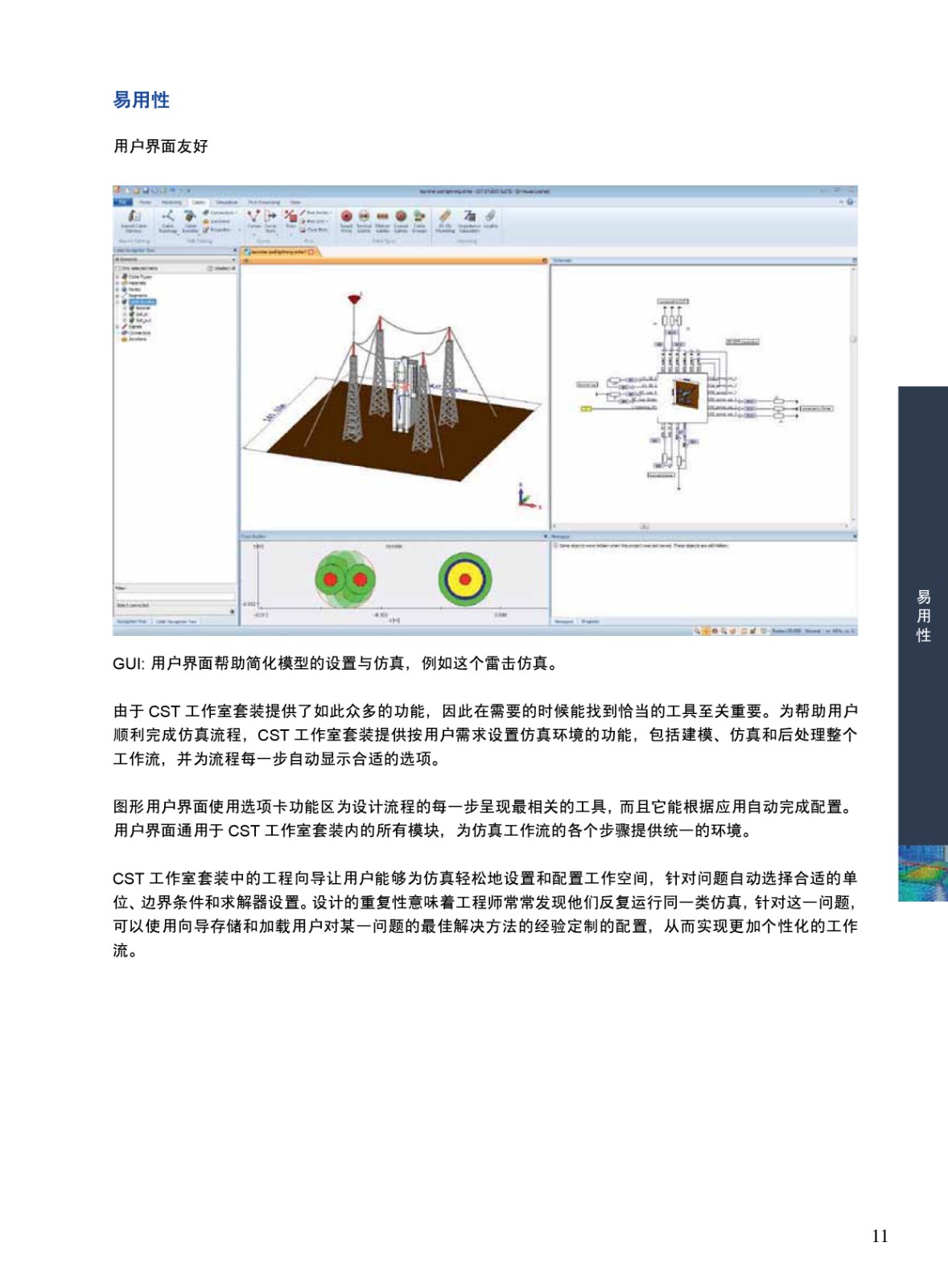This screenshot has height=1288, width=948.
Task: Click the schematic horizontal scrollbar handle
Action: (644, 526)
